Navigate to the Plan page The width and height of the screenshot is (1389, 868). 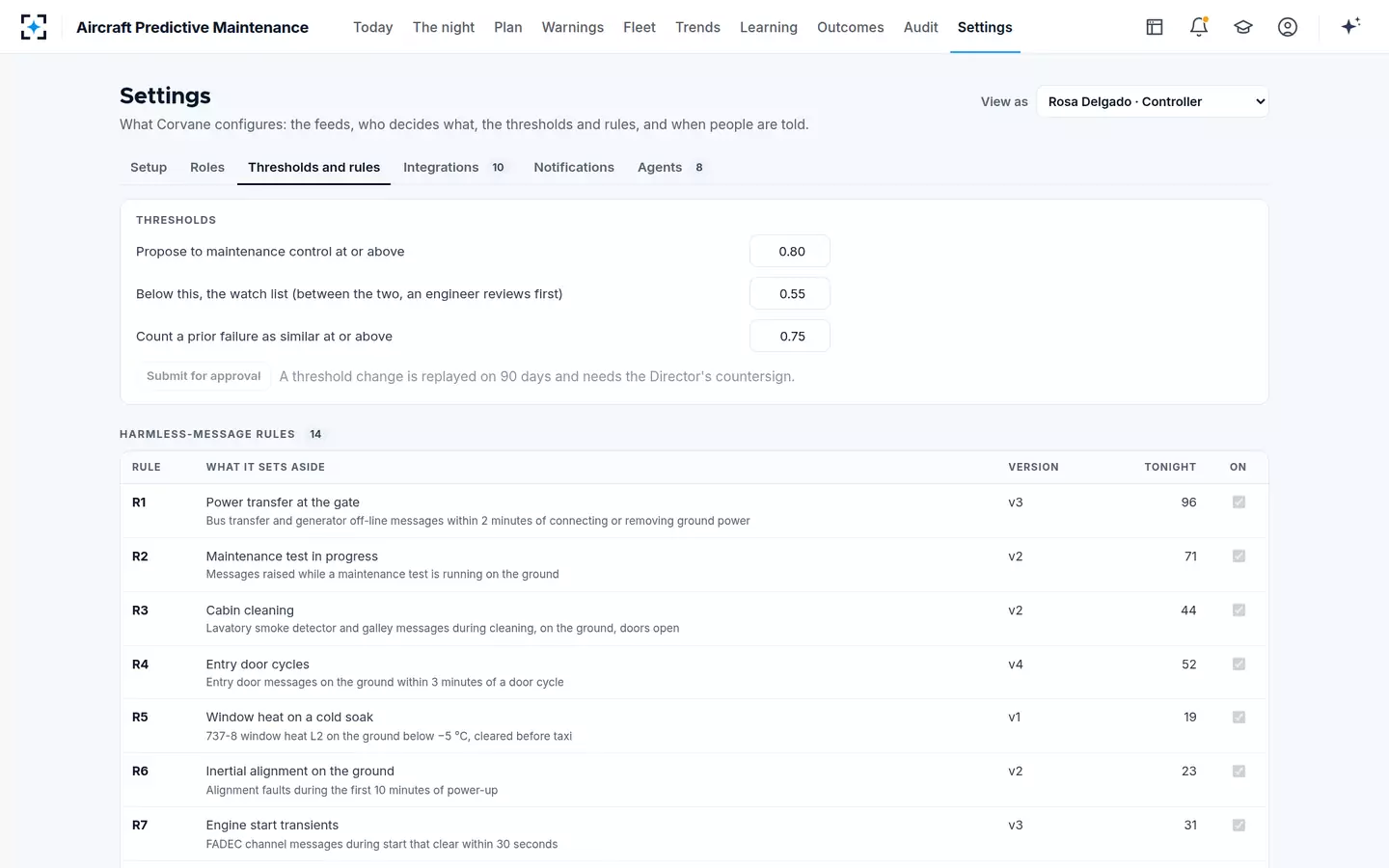pos(508,27)
